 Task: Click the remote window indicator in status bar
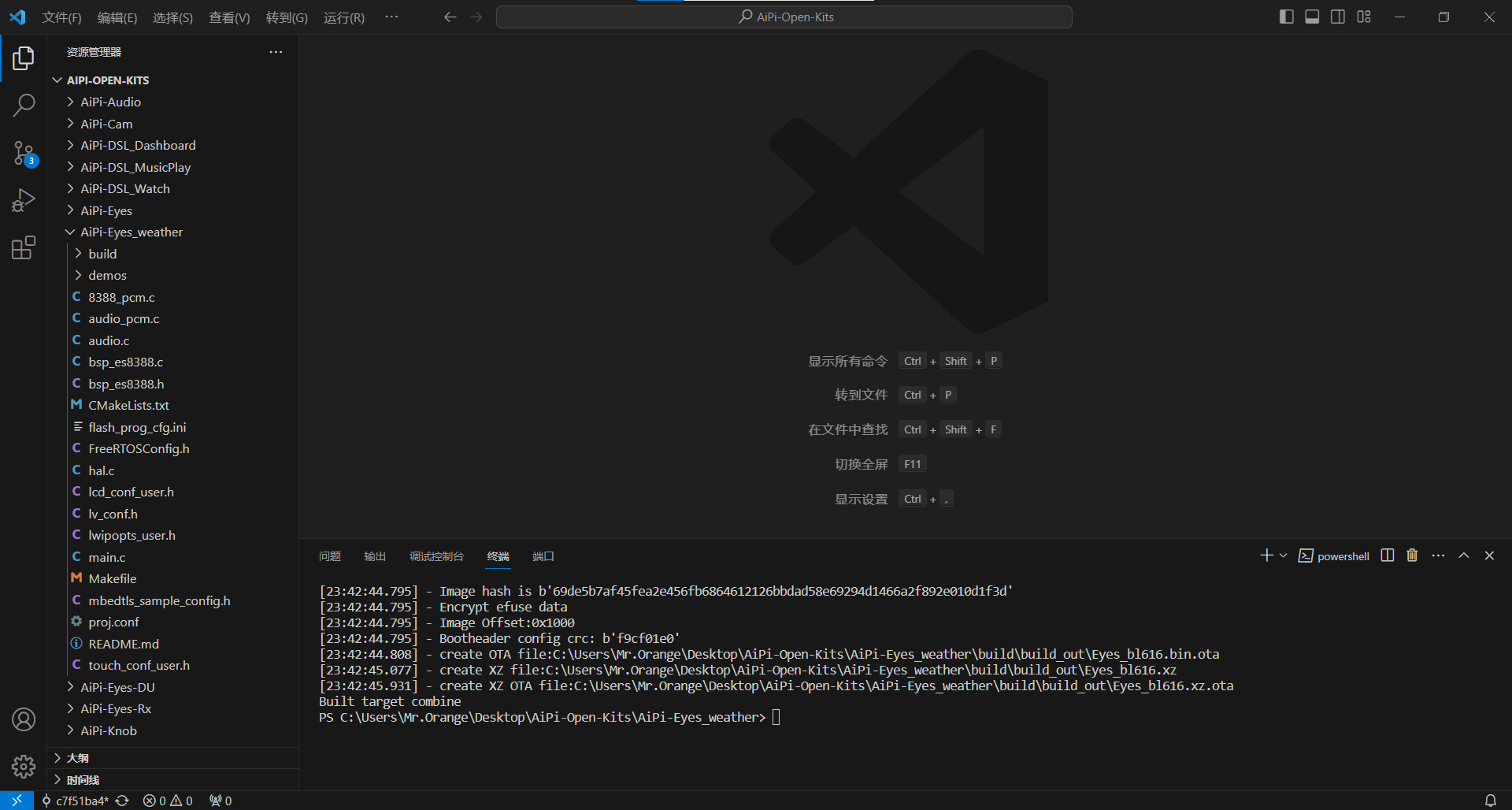coord(17,801)
